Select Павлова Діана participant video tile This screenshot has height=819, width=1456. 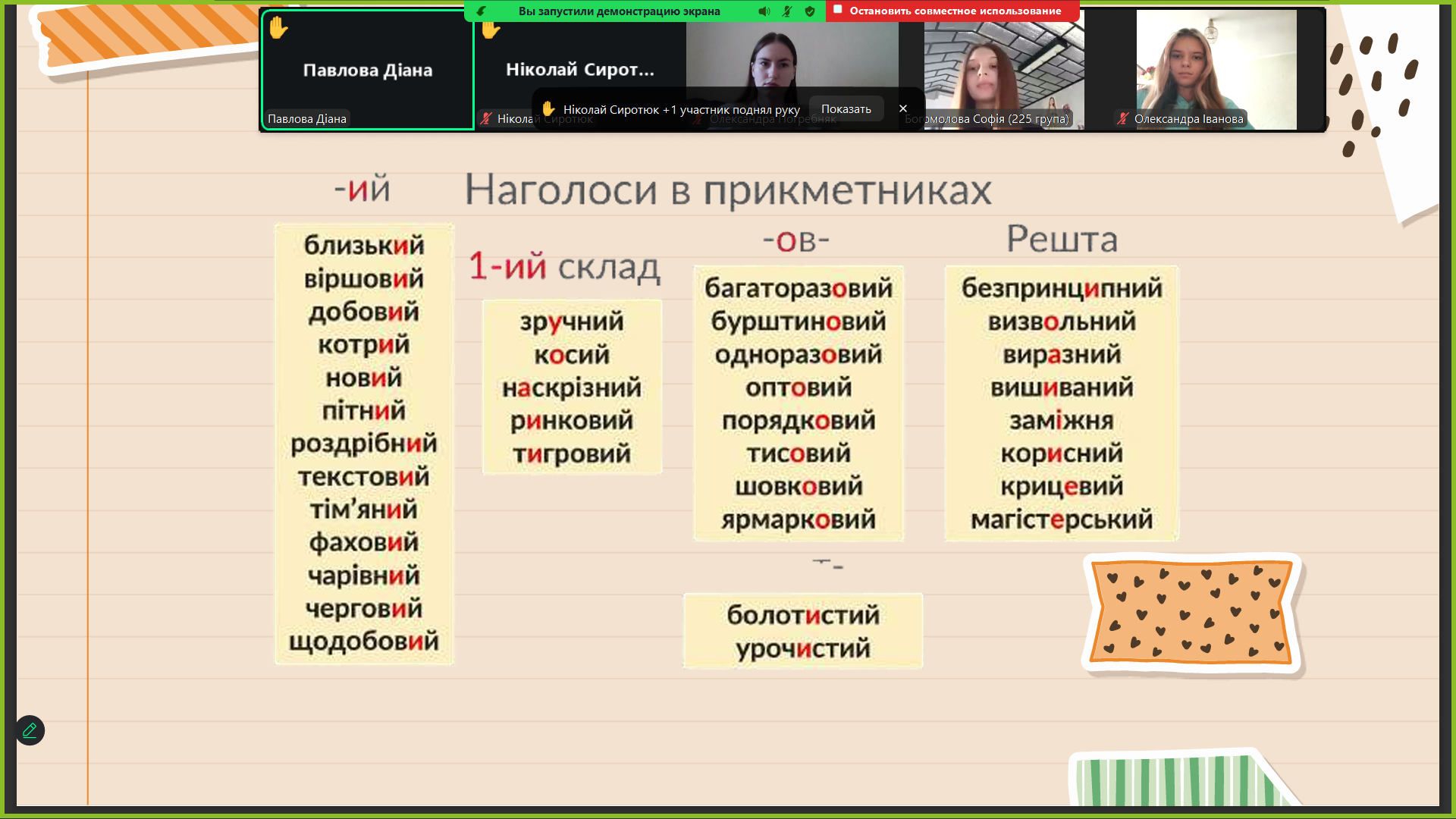[368, 70]
